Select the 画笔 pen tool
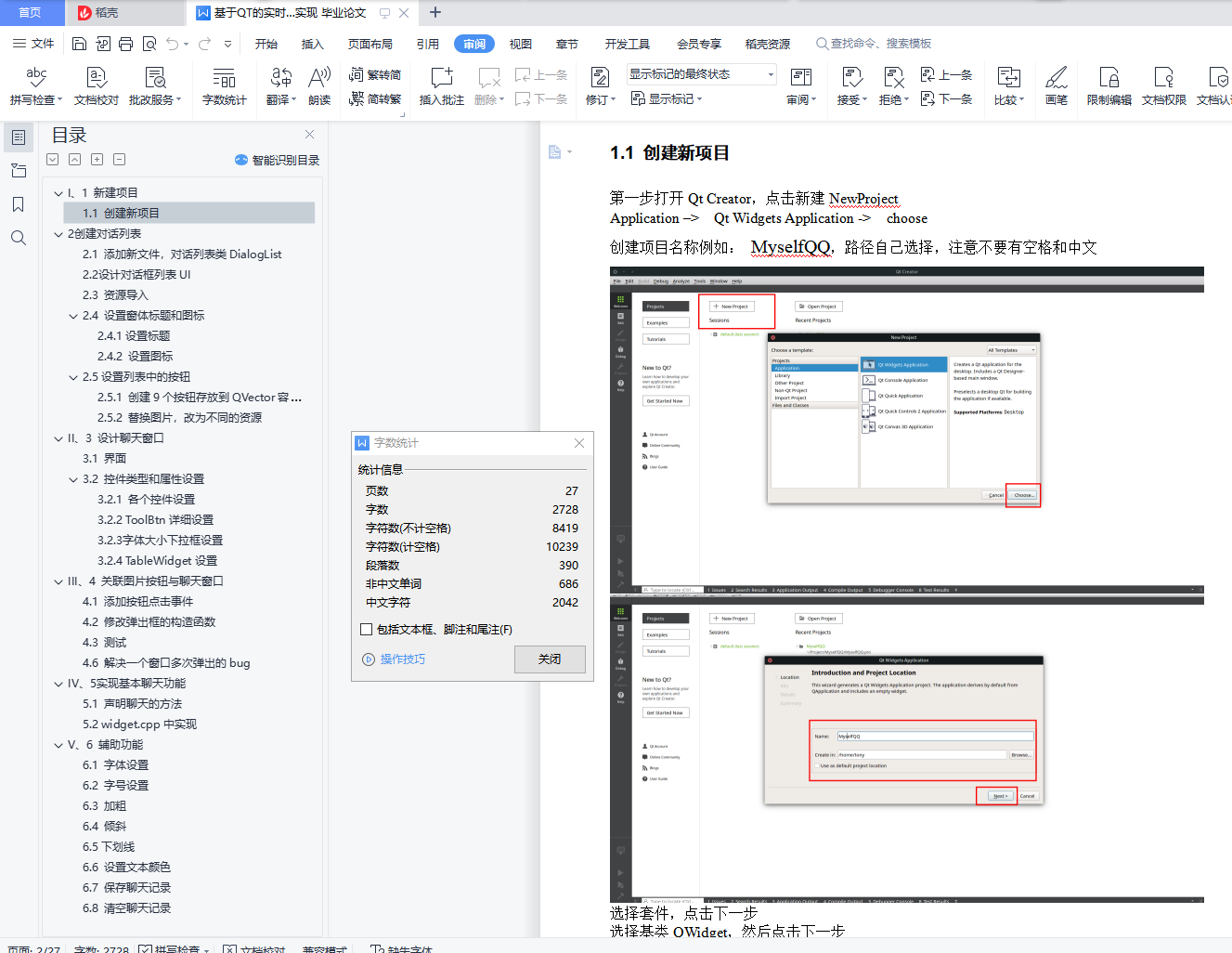This screenshot has height=953, width=1232. pos(1057,85)
